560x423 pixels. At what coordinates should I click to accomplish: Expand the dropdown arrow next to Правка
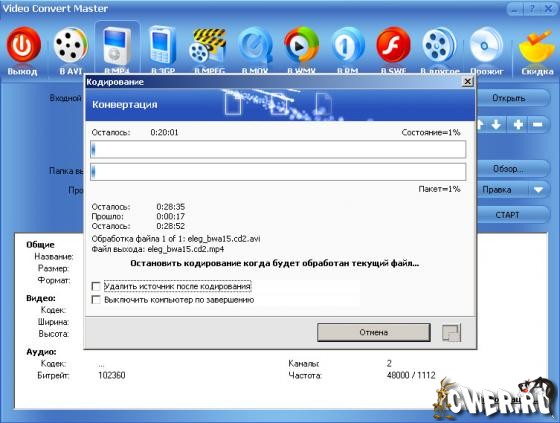[538, 190]
